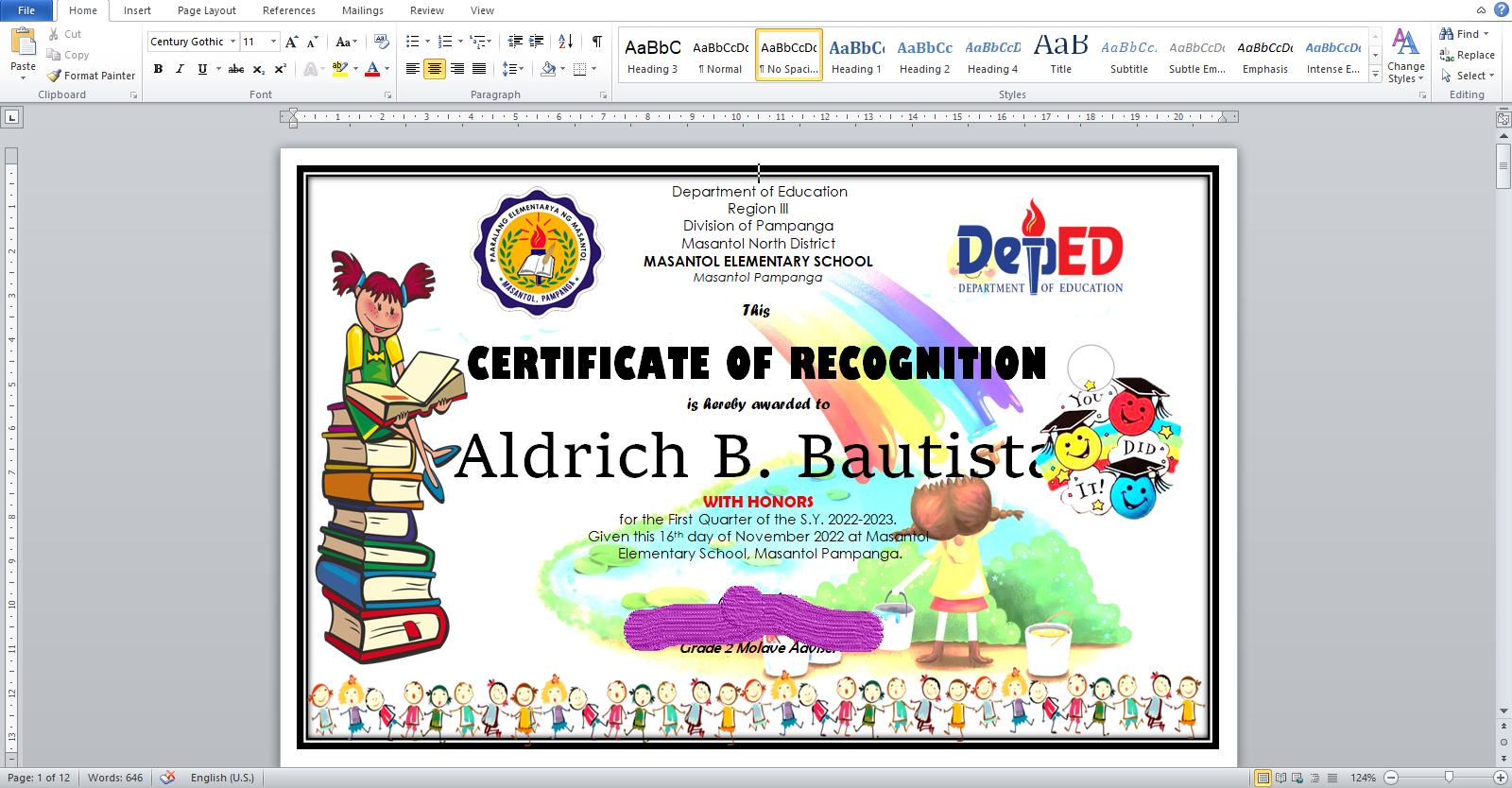Open the Font dialog launcher
Viewport: 1512px width, 788px height.
(388, 95)
